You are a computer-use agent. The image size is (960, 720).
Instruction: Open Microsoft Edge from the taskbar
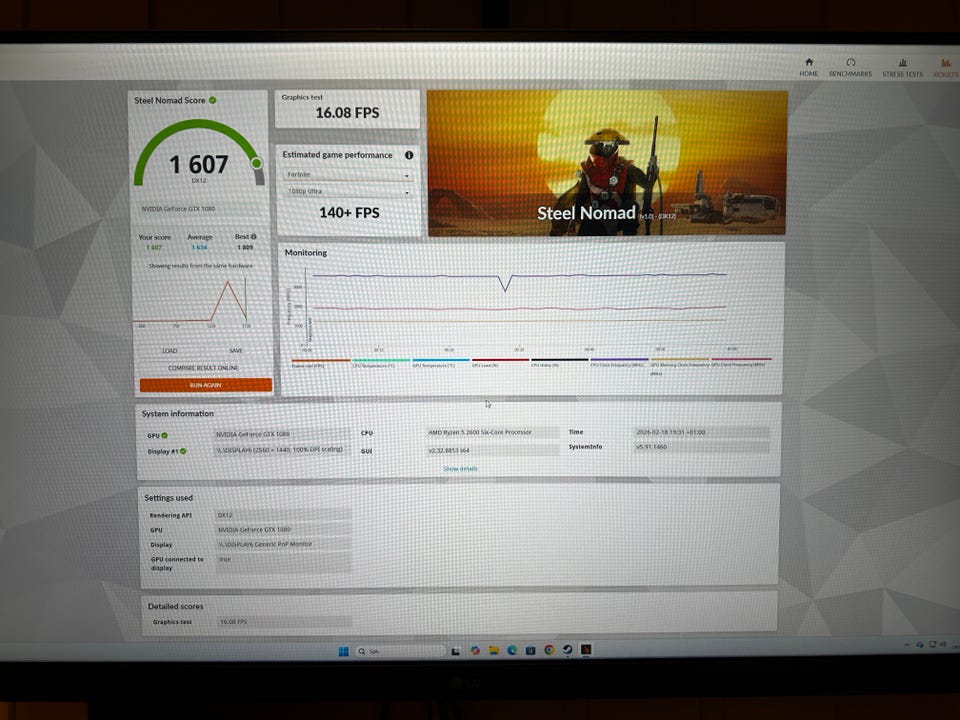tap(512, 650)
